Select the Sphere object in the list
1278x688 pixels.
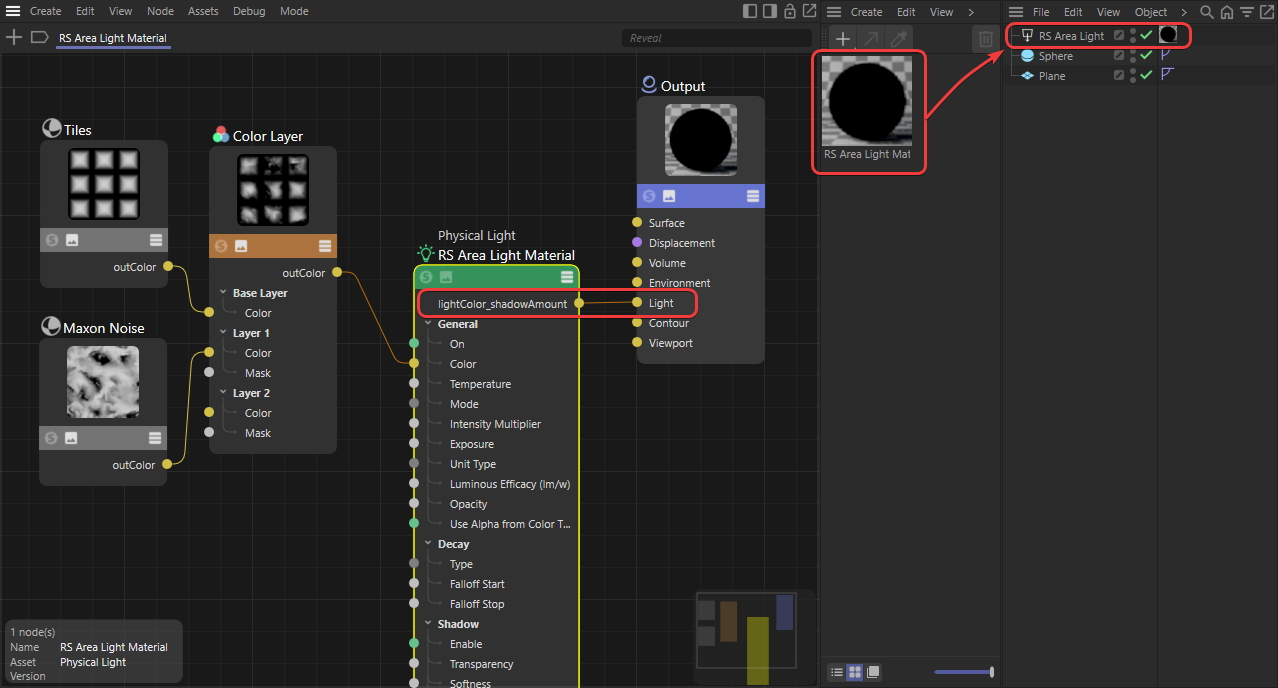(1055, 56)
